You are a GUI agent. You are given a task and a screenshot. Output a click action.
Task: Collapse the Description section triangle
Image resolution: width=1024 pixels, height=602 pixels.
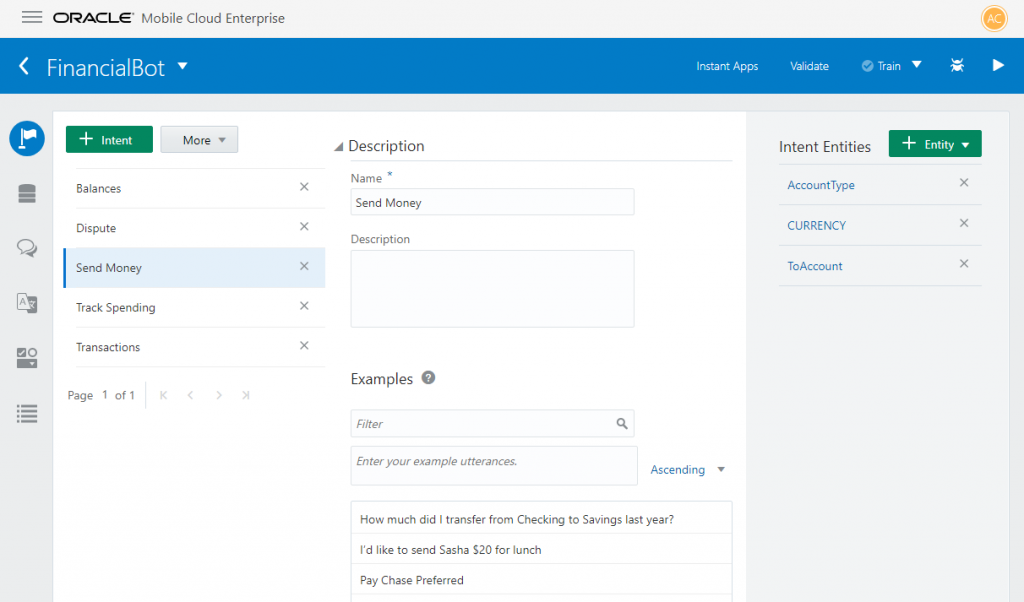click(x=339, y=147)
